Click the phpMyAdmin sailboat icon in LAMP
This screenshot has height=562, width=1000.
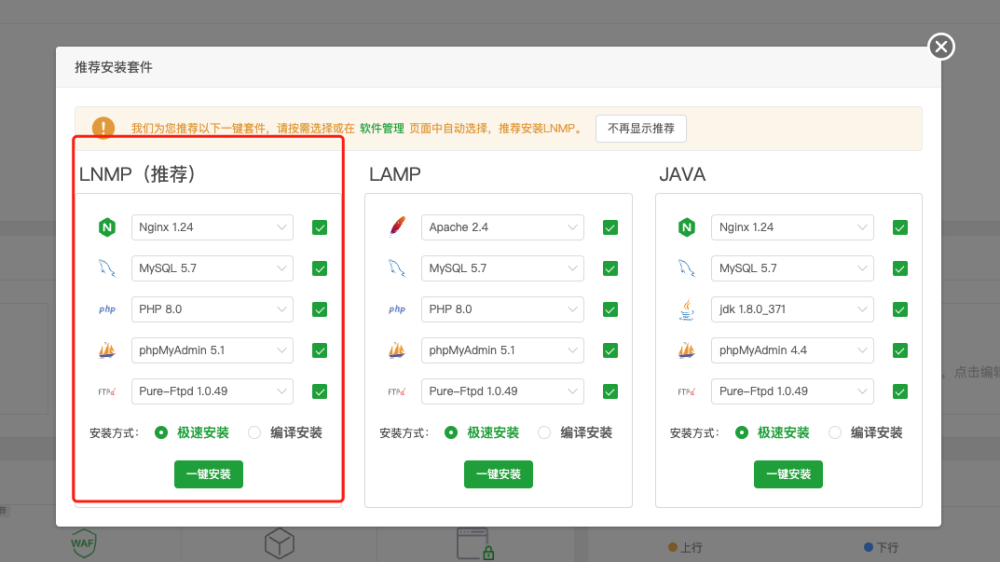pos(397,350)
